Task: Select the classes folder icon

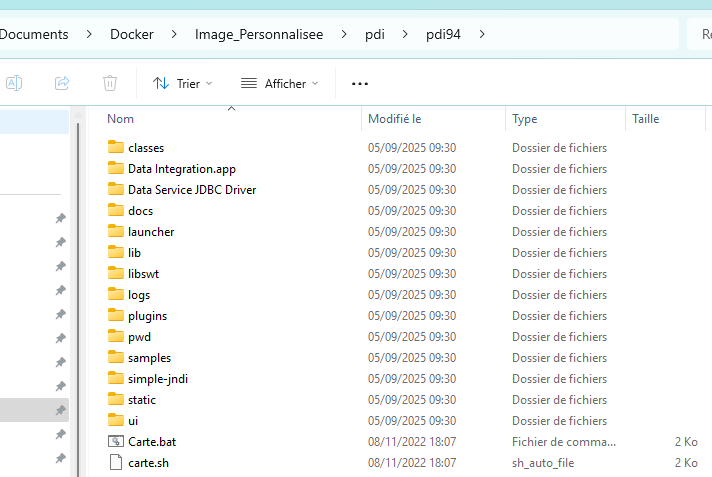Action: (x=116, y=147)
